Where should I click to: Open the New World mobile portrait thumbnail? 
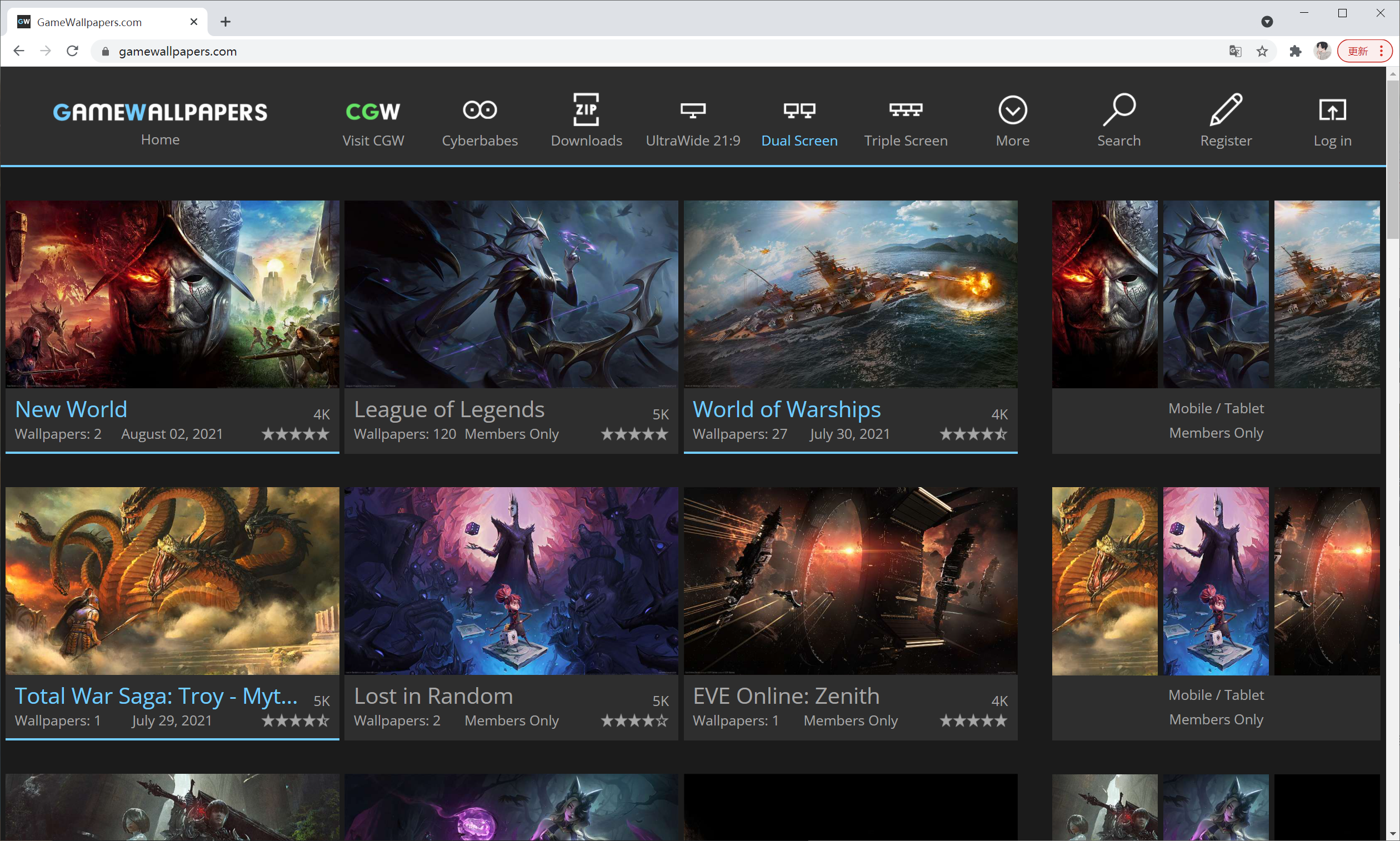click(x=1104, y=294)
